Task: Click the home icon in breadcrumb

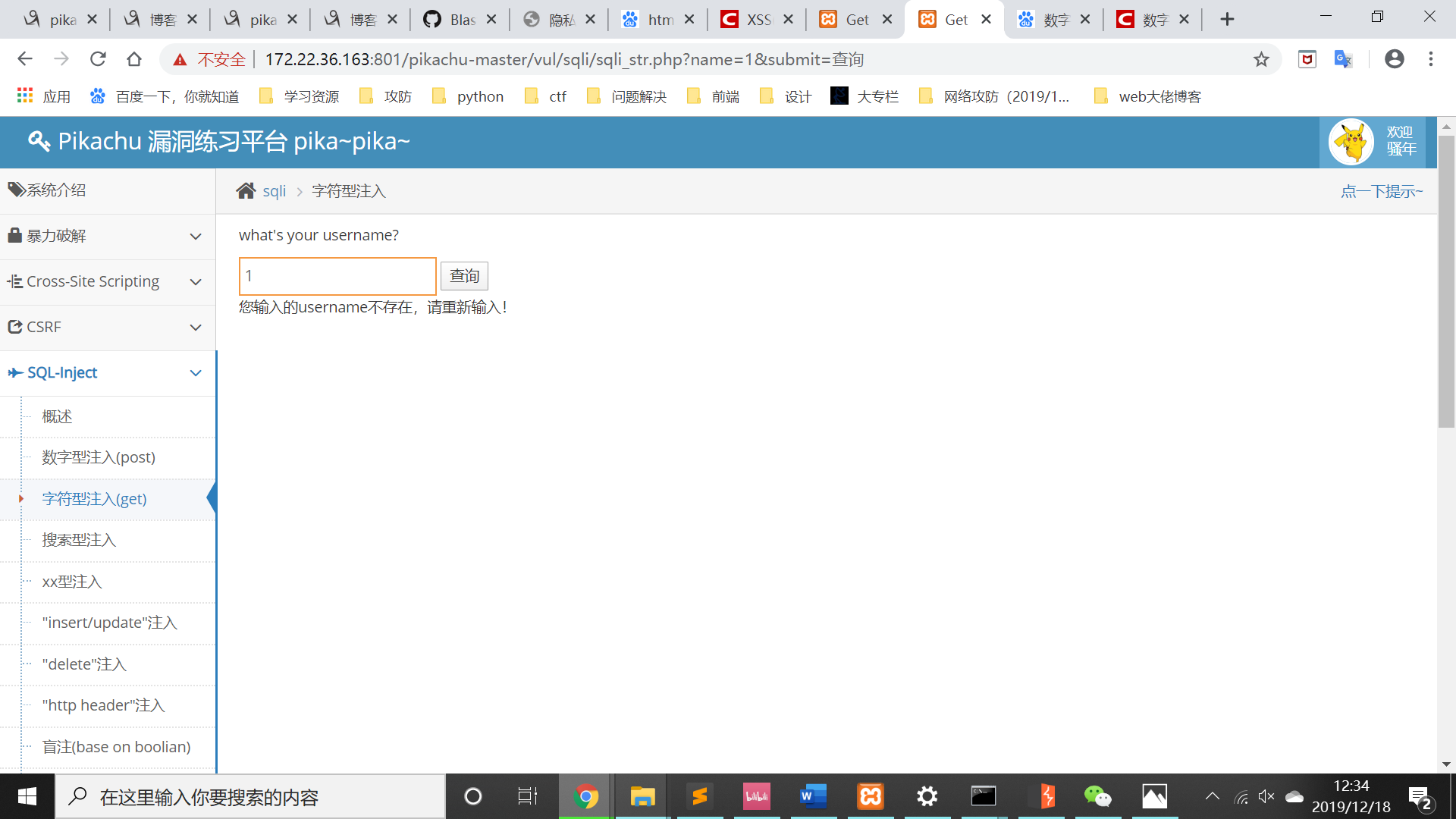Action: [x=246, y=191]
